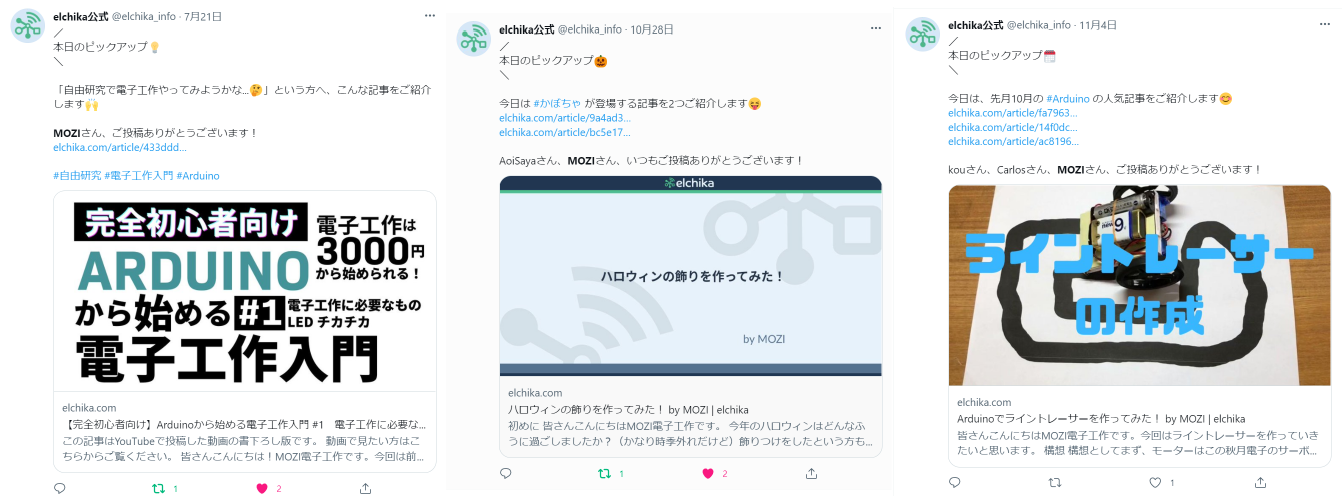The width and height of the screenshot is (1342, 503).
Task: Open the Halloween decoration article card
Action: coord(690,317)
